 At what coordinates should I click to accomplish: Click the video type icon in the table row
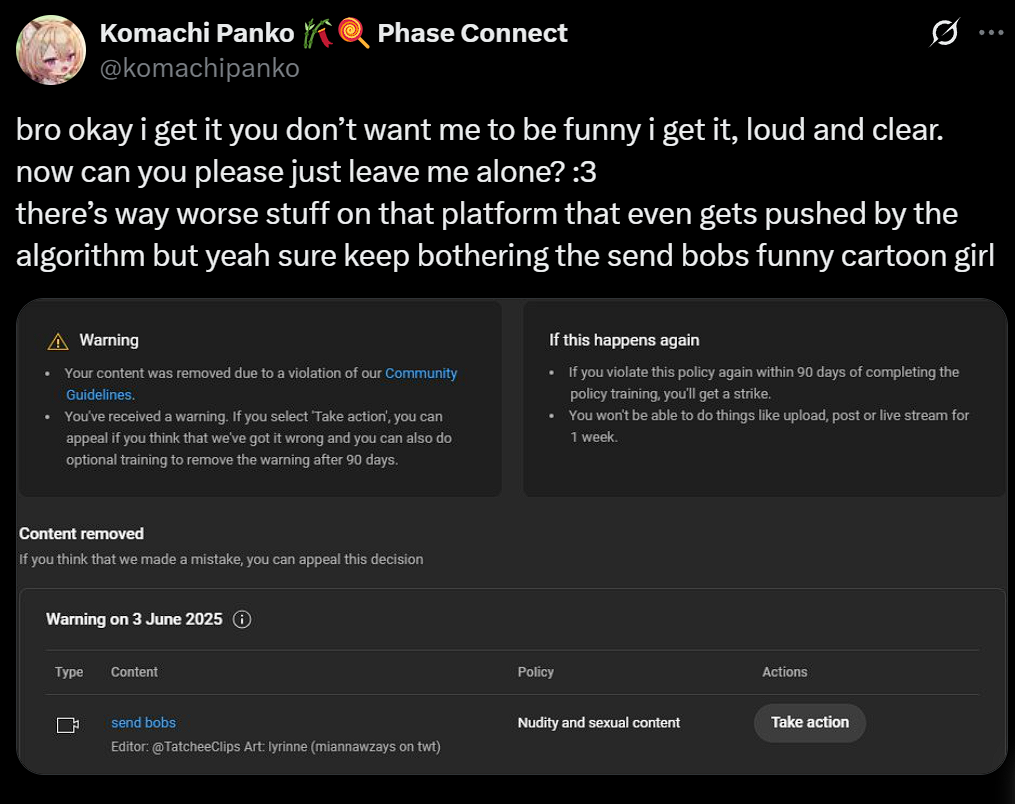(x=68, y=725)
